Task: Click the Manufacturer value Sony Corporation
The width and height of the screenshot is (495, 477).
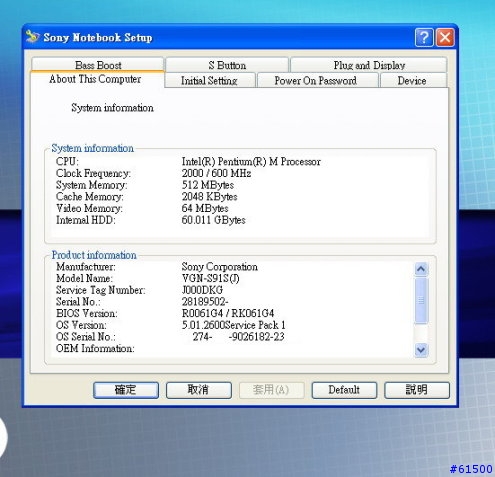Action: coord(220,267)
